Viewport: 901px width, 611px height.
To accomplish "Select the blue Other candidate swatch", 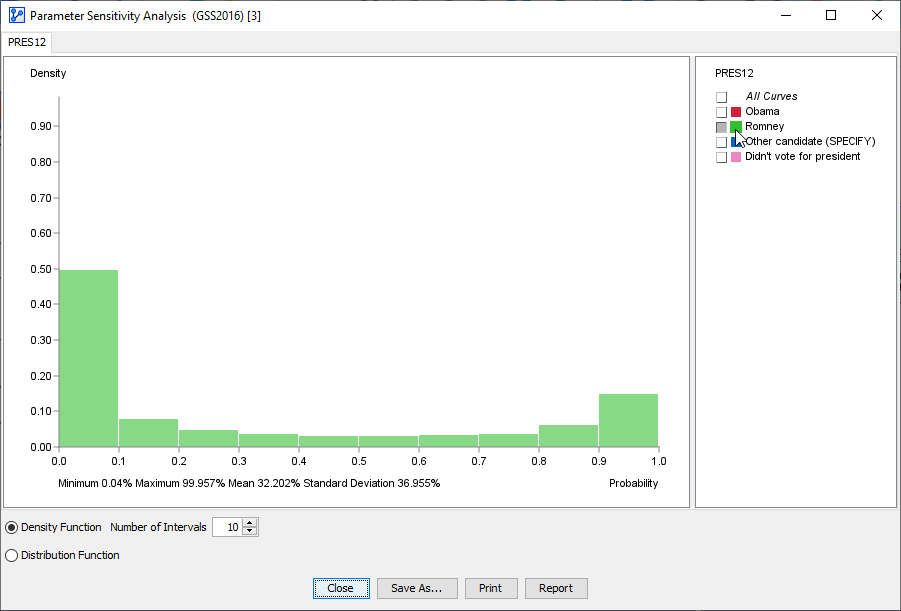I will point(735,141).
